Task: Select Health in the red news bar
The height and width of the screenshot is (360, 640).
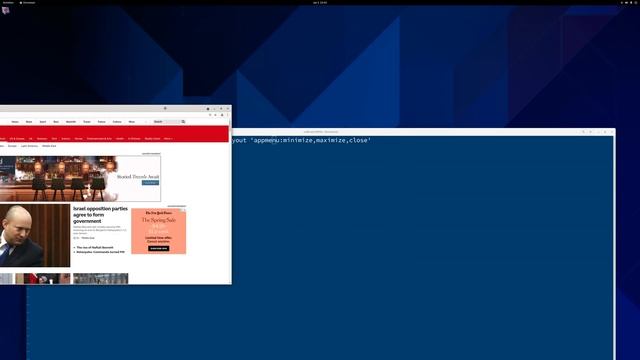Action: [120, 139]
